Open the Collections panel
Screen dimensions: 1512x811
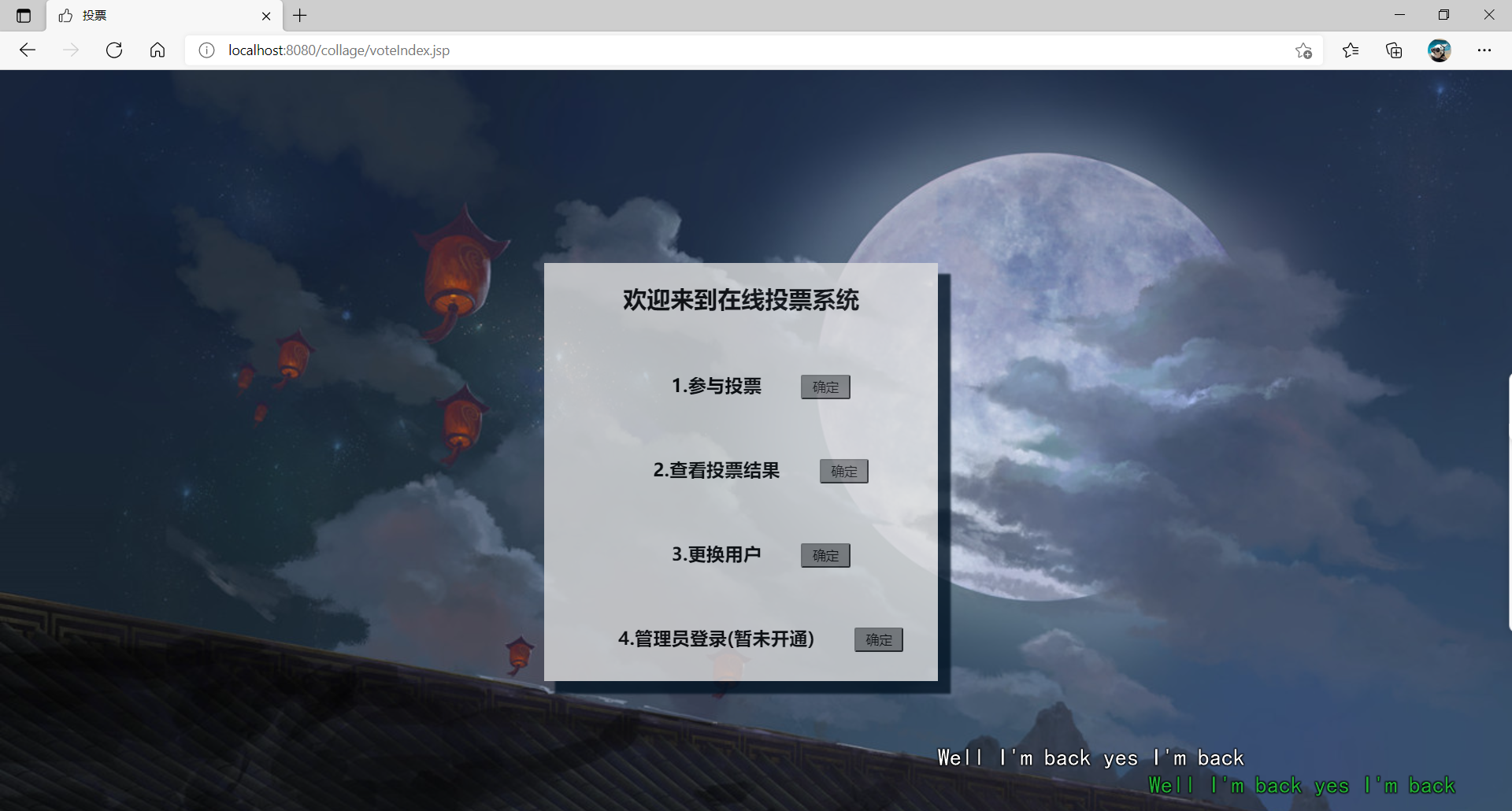[x=1394, y=50]
